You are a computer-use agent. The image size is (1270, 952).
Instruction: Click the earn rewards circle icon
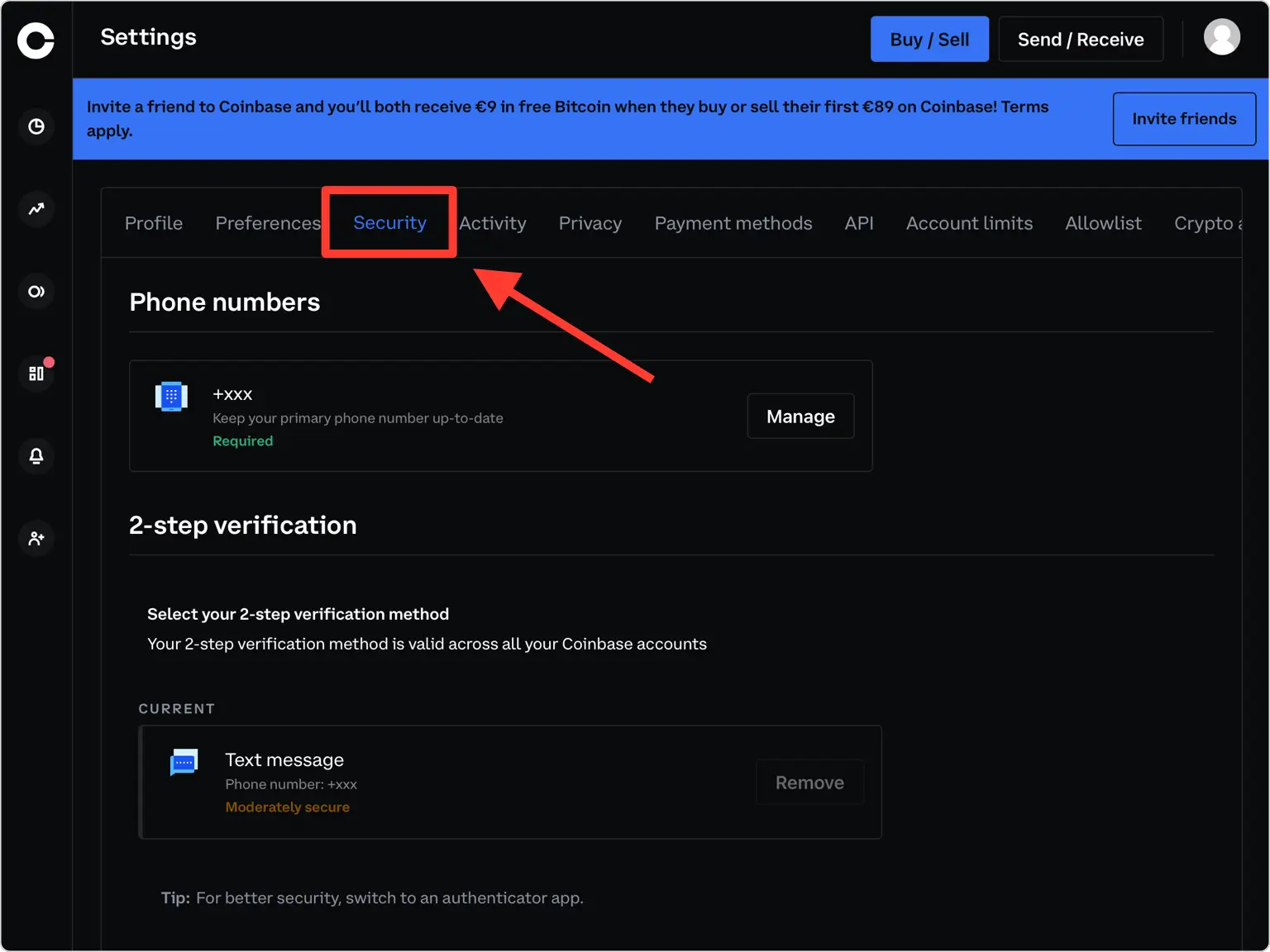point(36,292)
